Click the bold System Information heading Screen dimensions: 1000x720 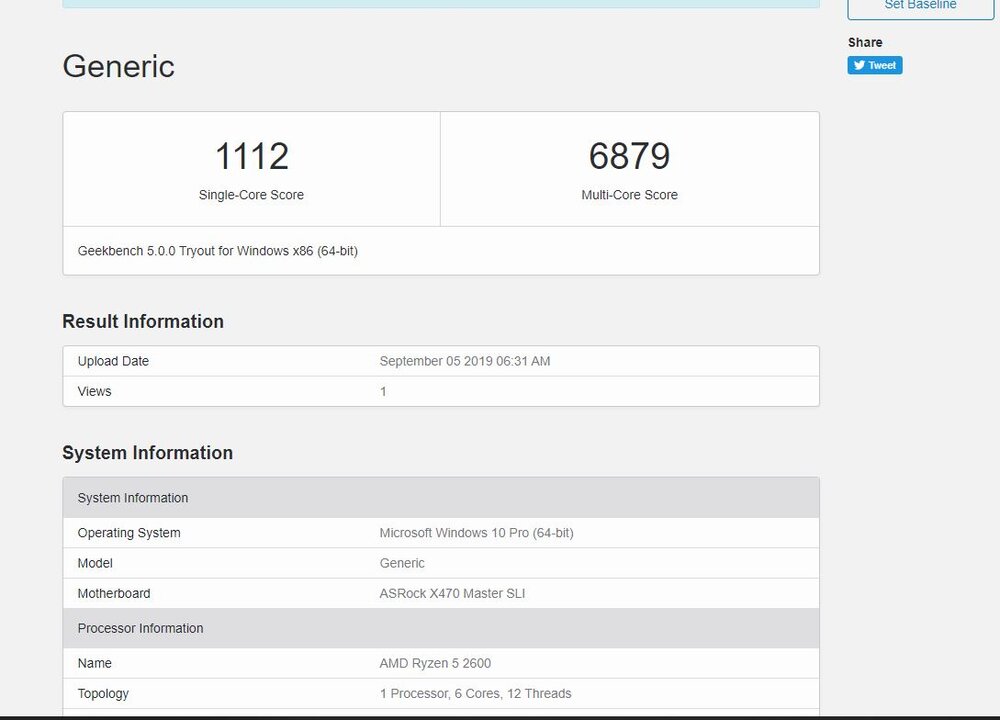tap(147, 453)
